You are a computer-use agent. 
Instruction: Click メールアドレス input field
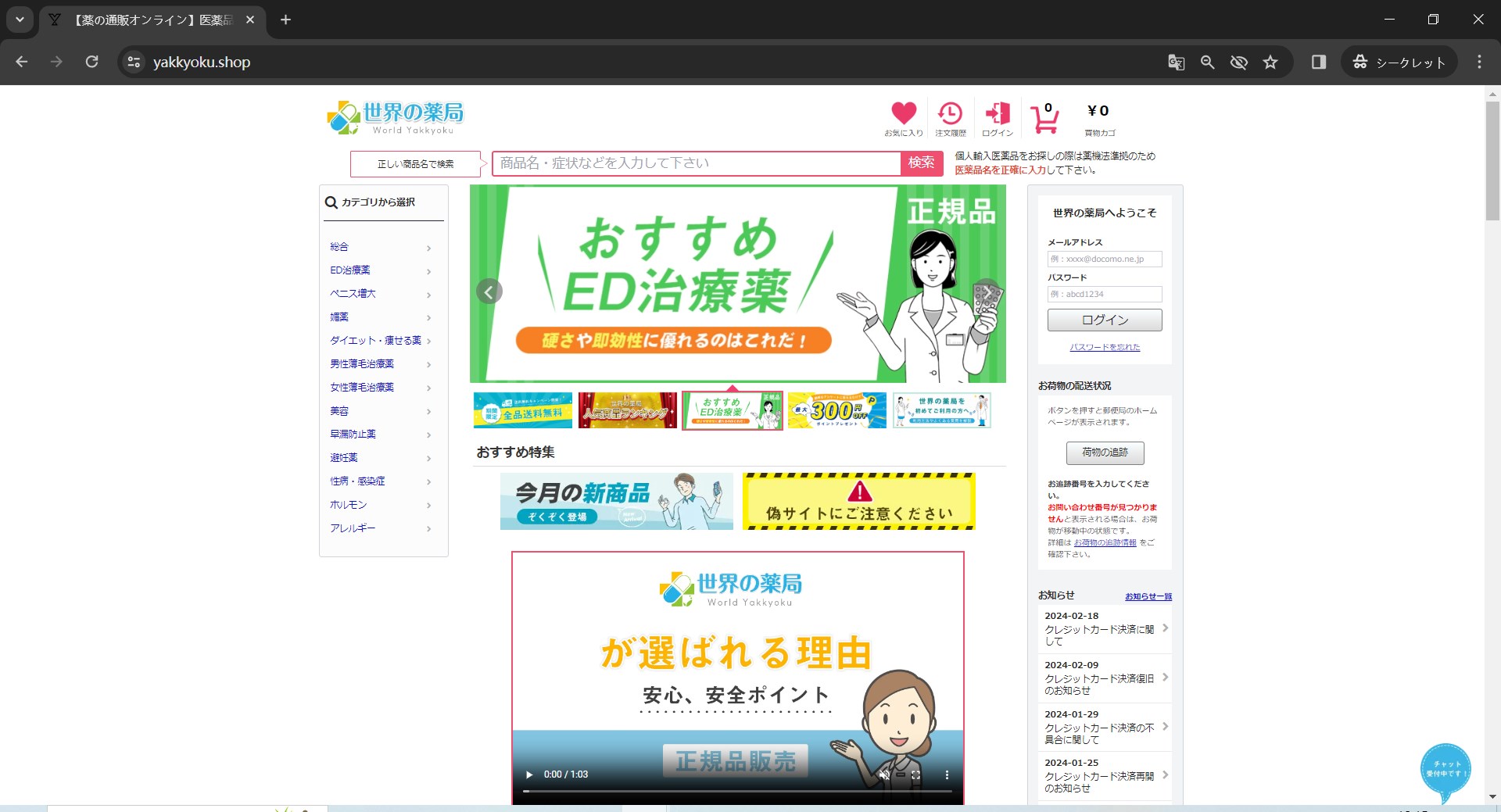click(x=1105, y=259)
